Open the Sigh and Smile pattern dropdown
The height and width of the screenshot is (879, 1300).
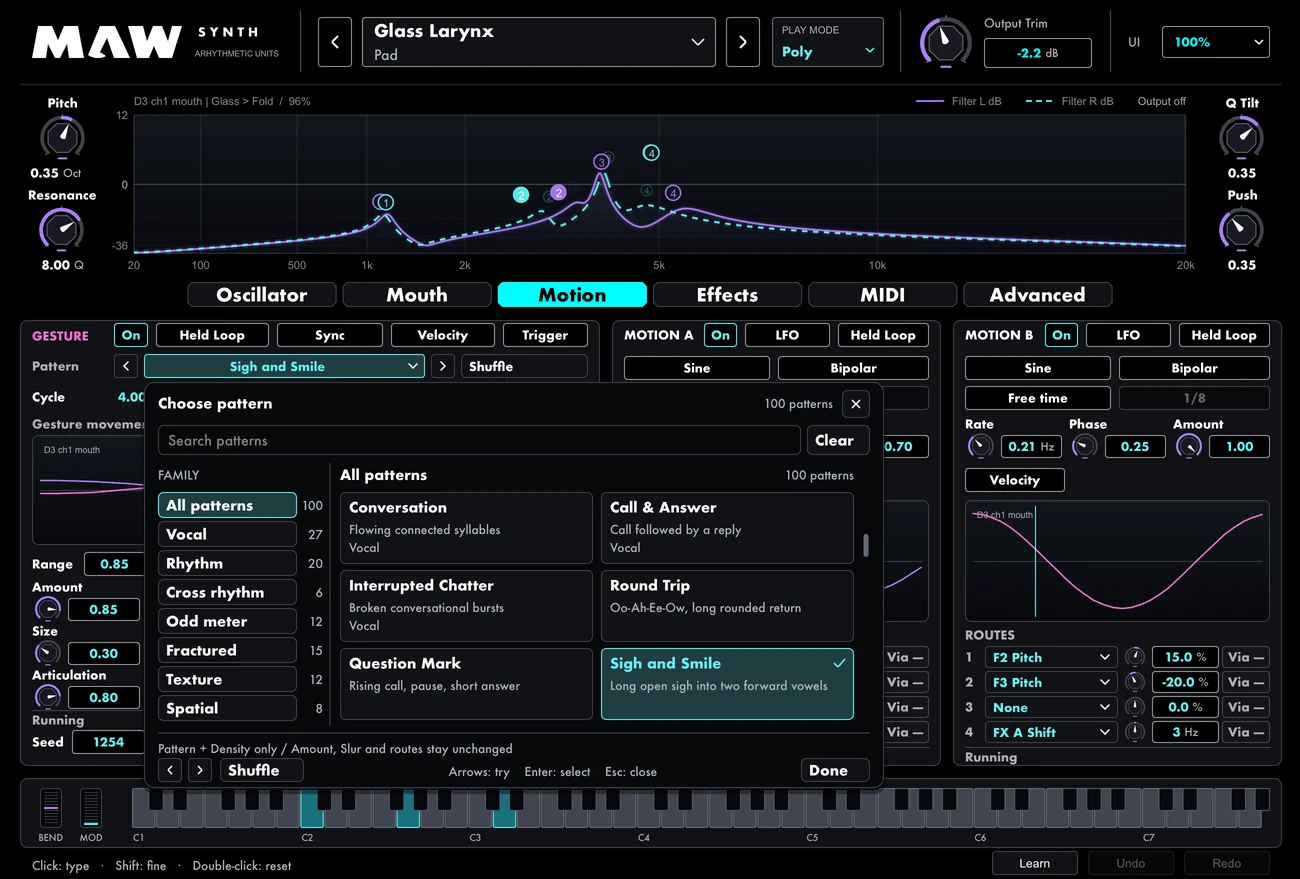point(284,366)
